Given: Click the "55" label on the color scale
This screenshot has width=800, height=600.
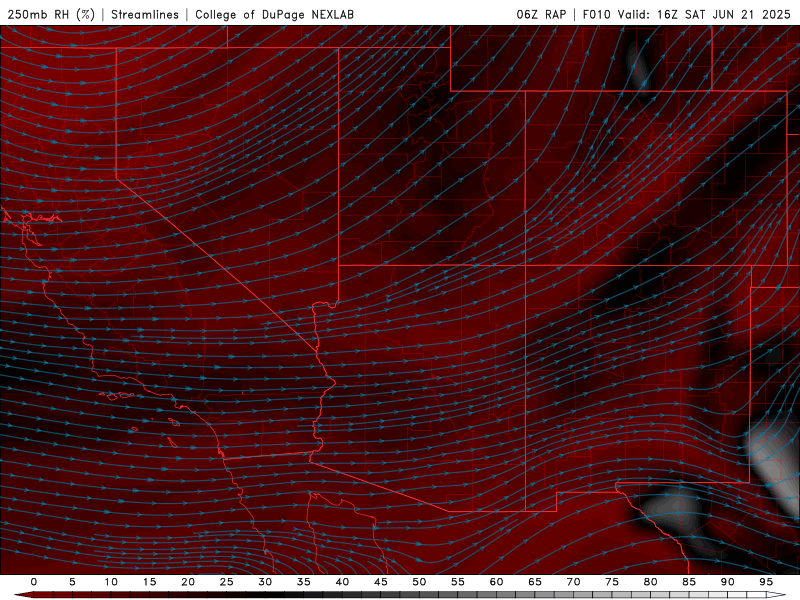Looking at the screenshot, I should (x=458, y=582).
